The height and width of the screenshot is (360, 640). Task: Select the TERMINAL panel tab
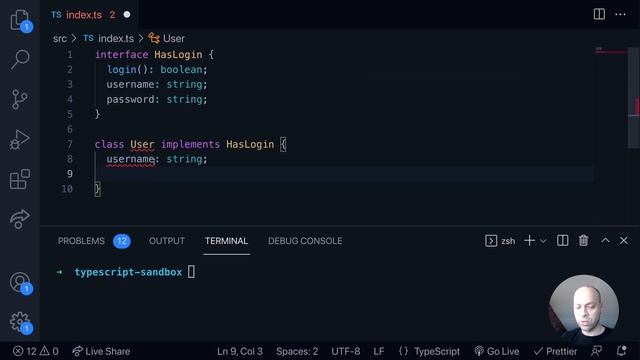coord(227,241)
